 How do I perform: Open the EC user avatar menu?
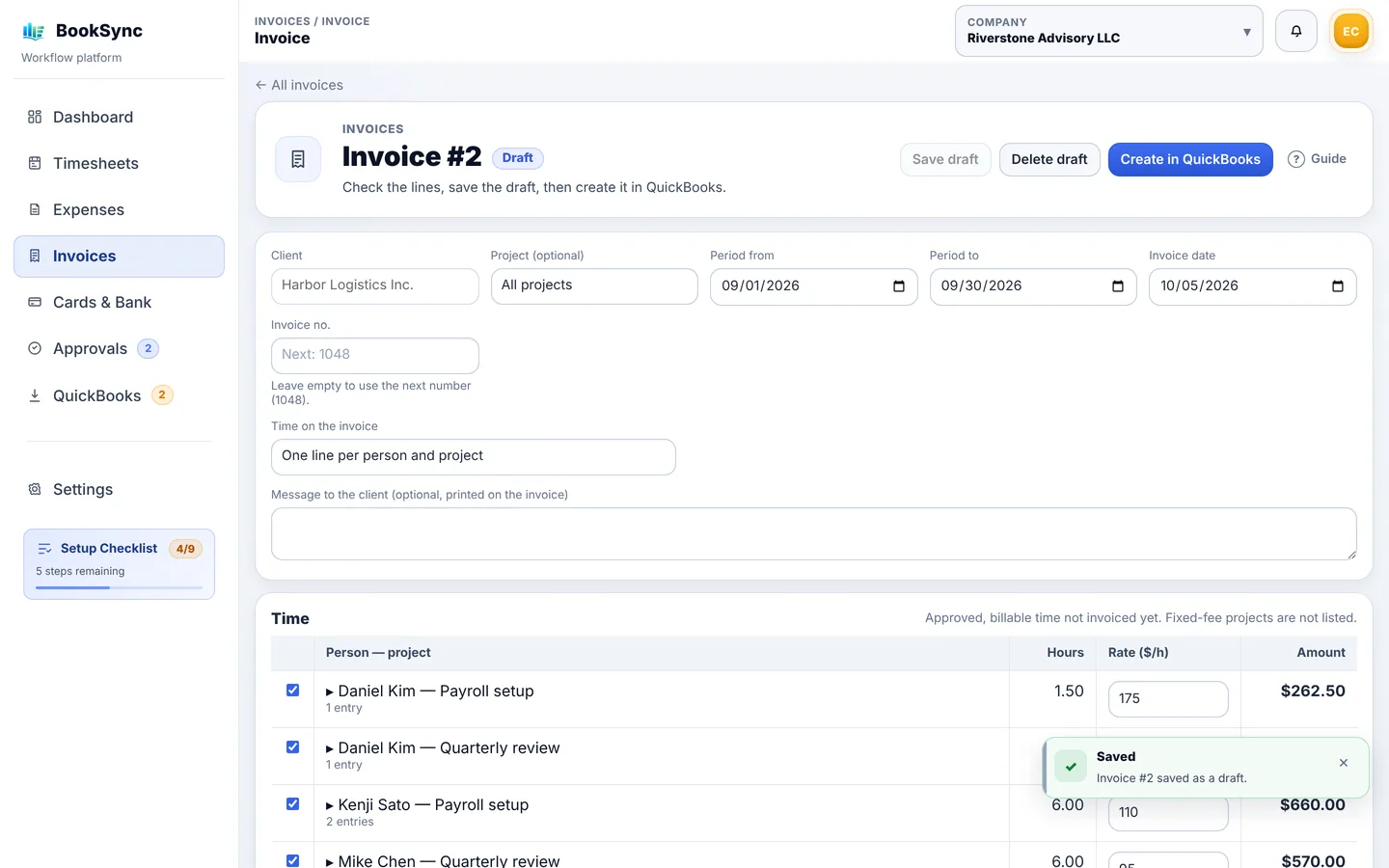tap(1350, 31)
